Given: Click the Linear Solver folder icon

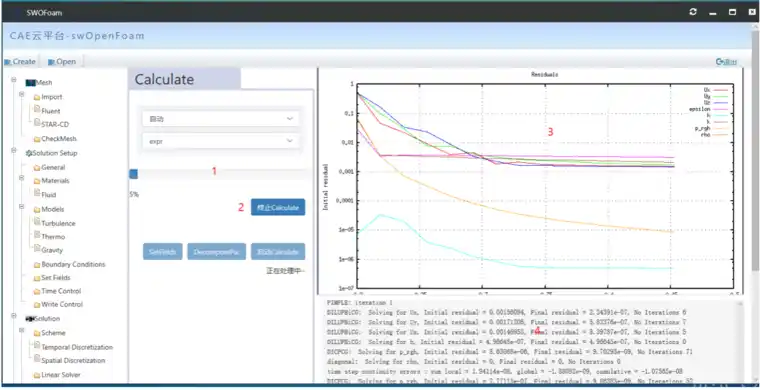Looking at the screenshot, I should point(37,375).
